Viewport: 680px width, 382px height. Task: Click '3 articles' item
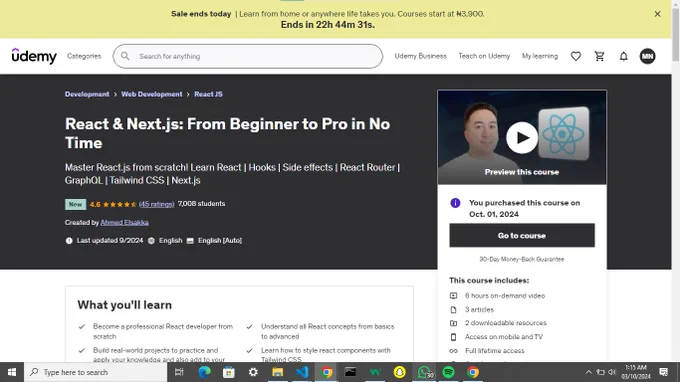point(479,310)
